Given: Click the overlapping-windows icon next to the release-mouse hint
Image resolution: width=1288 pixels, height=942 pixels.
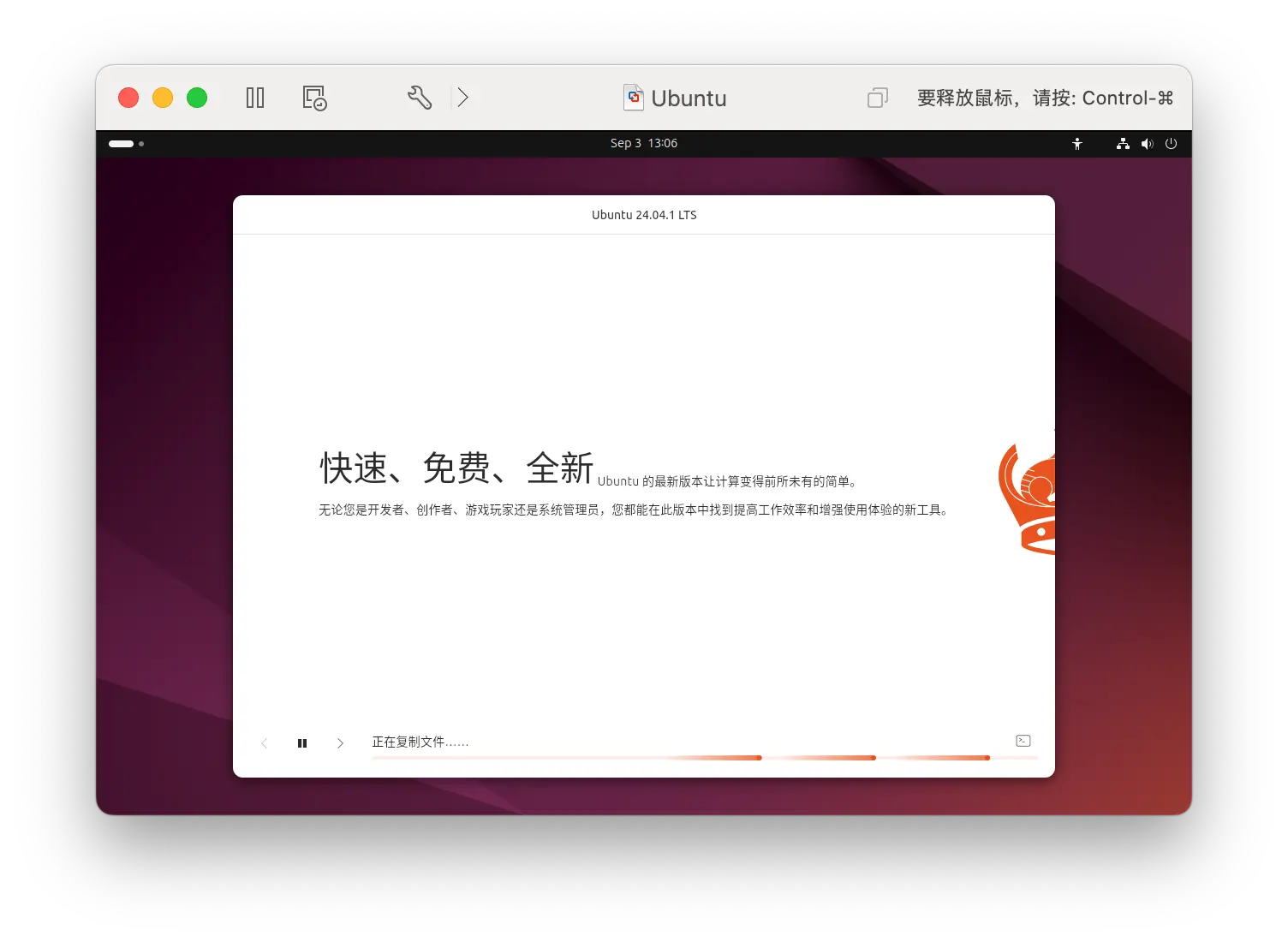Looking at the screenshot, I should point(878,98).
